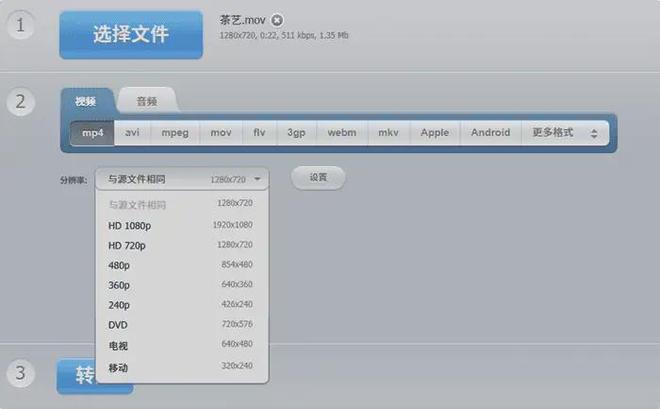Choose the mov format

[221, 133]
